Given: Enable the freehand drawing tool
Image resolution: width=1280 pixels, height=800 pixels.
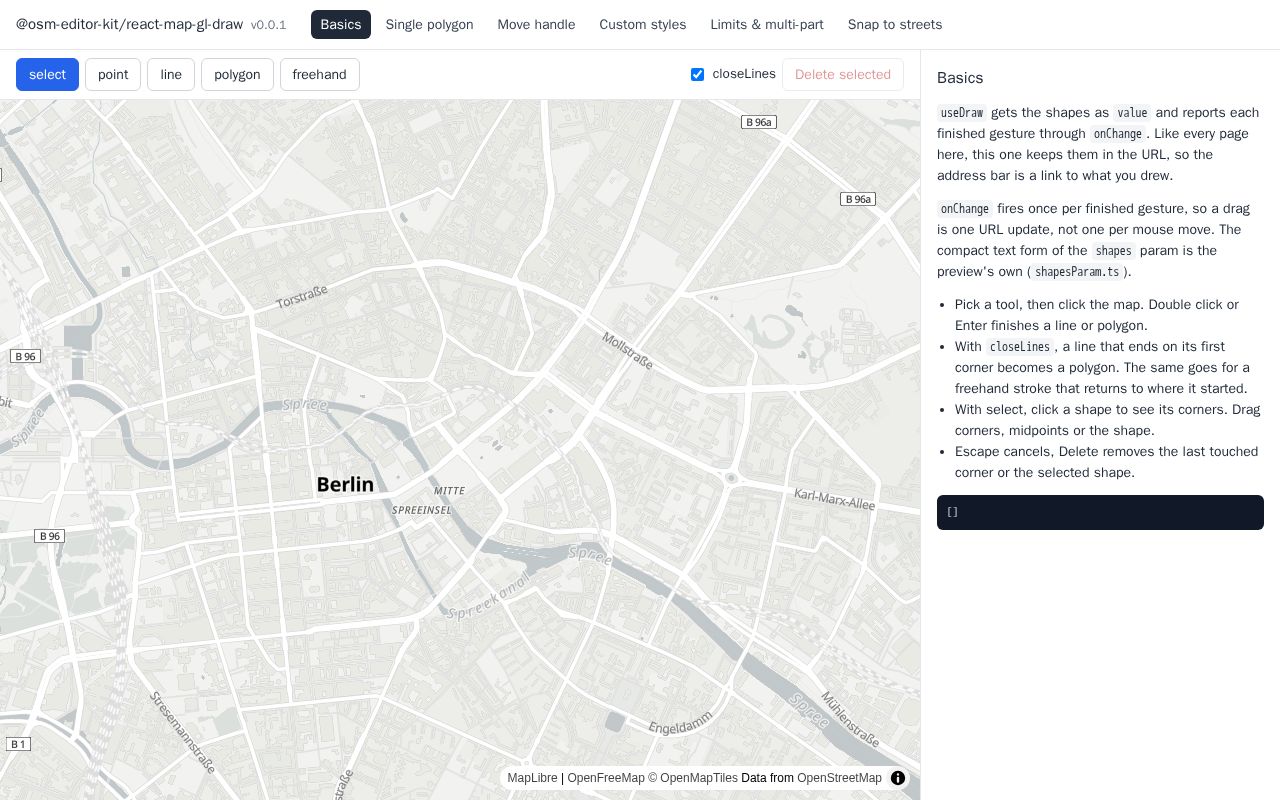Looking at the screenshot, I should 320,74.
